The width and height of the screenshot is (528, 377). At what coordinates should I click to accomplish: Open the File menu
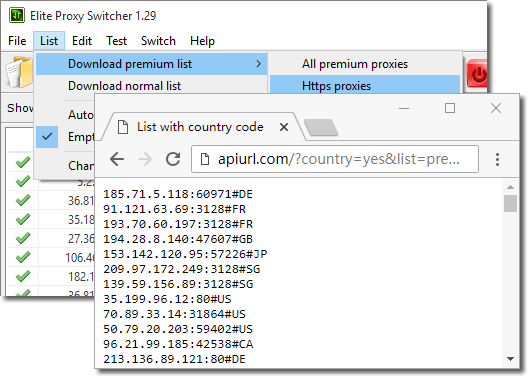17,41
